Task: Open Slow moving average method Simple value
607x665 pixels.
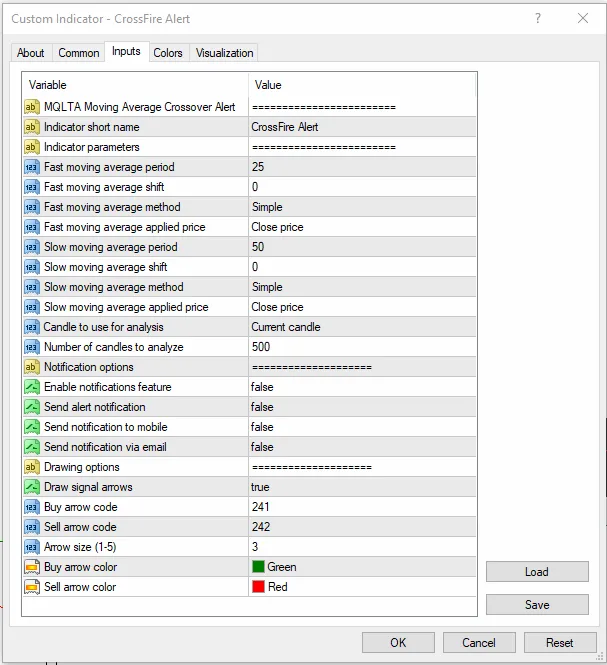Action: [362, 287]
